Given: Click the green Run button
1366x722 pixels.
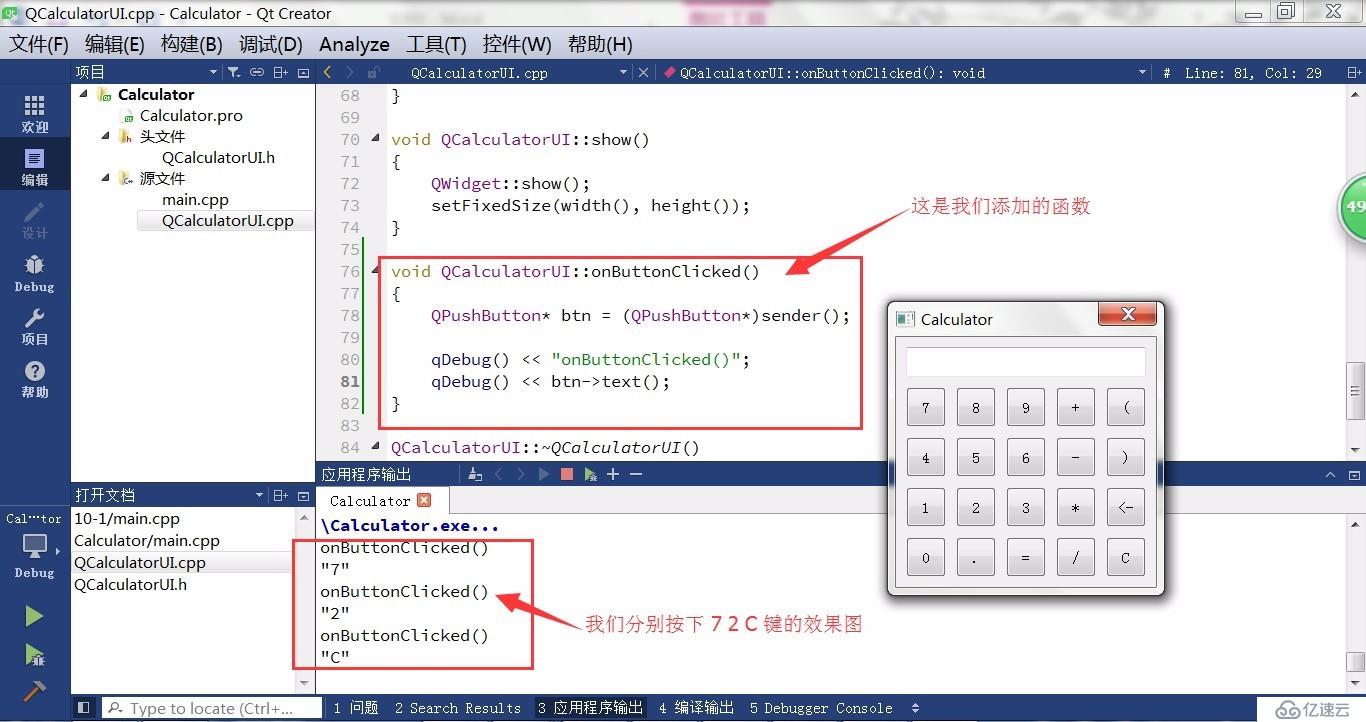Looking at the screenshot, I should tap(34, 616).
